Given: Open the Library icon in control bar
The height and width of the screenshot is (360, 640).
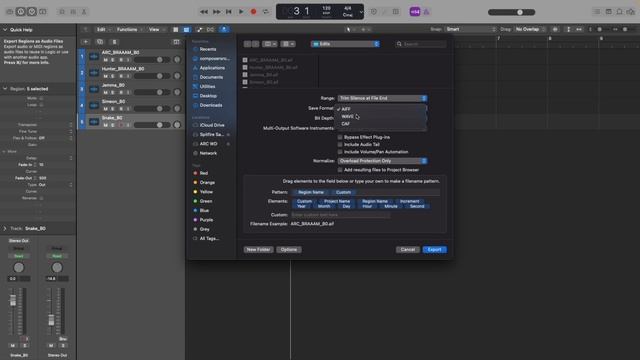Looking at the screenshot, I should (9, 12).
